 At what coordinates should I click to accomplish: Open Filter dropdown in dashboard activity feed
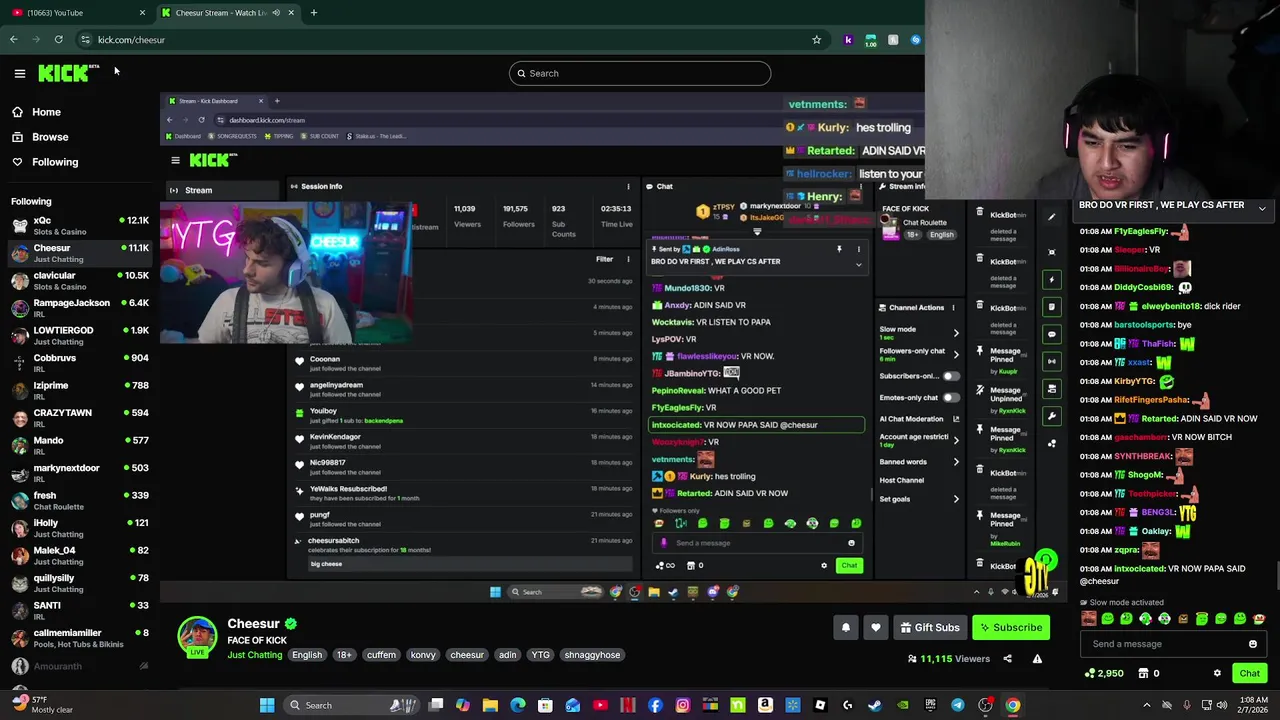point(604,259)
